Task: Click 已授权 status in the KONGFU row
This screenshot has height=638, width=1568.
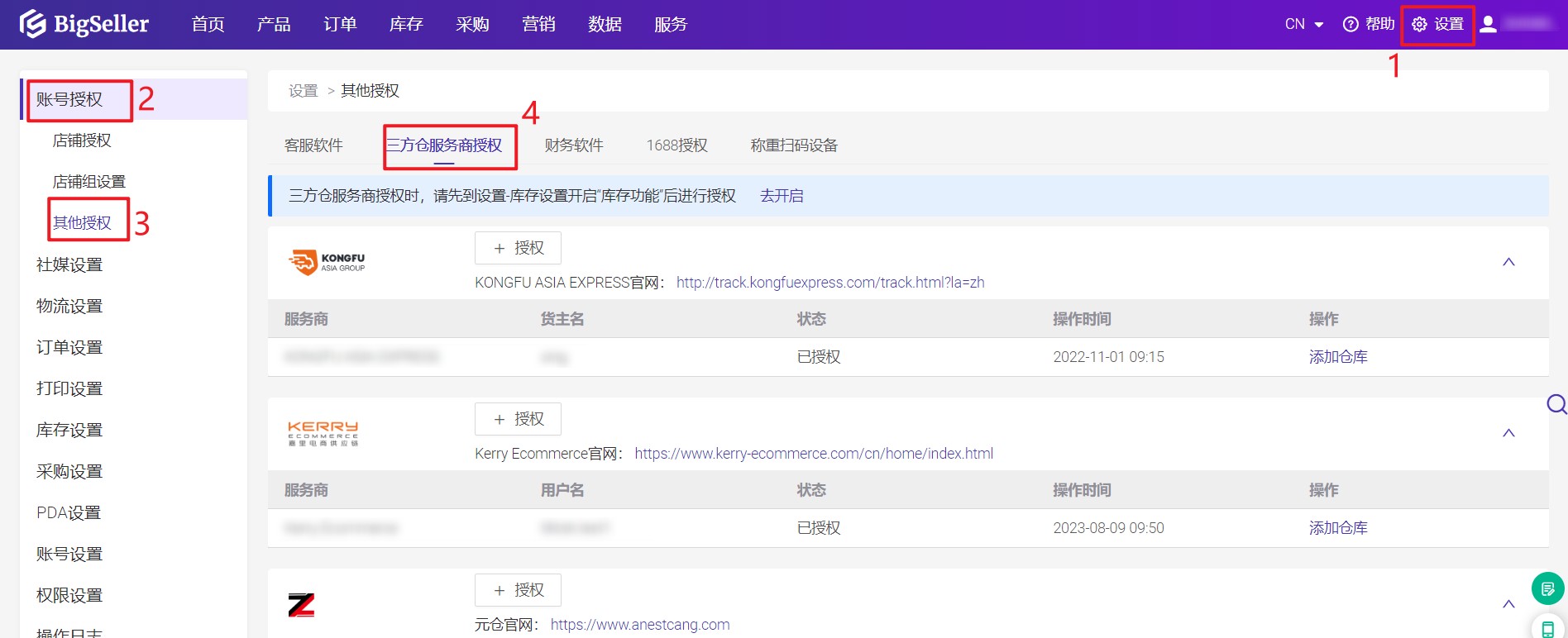Action: (819, 357)
